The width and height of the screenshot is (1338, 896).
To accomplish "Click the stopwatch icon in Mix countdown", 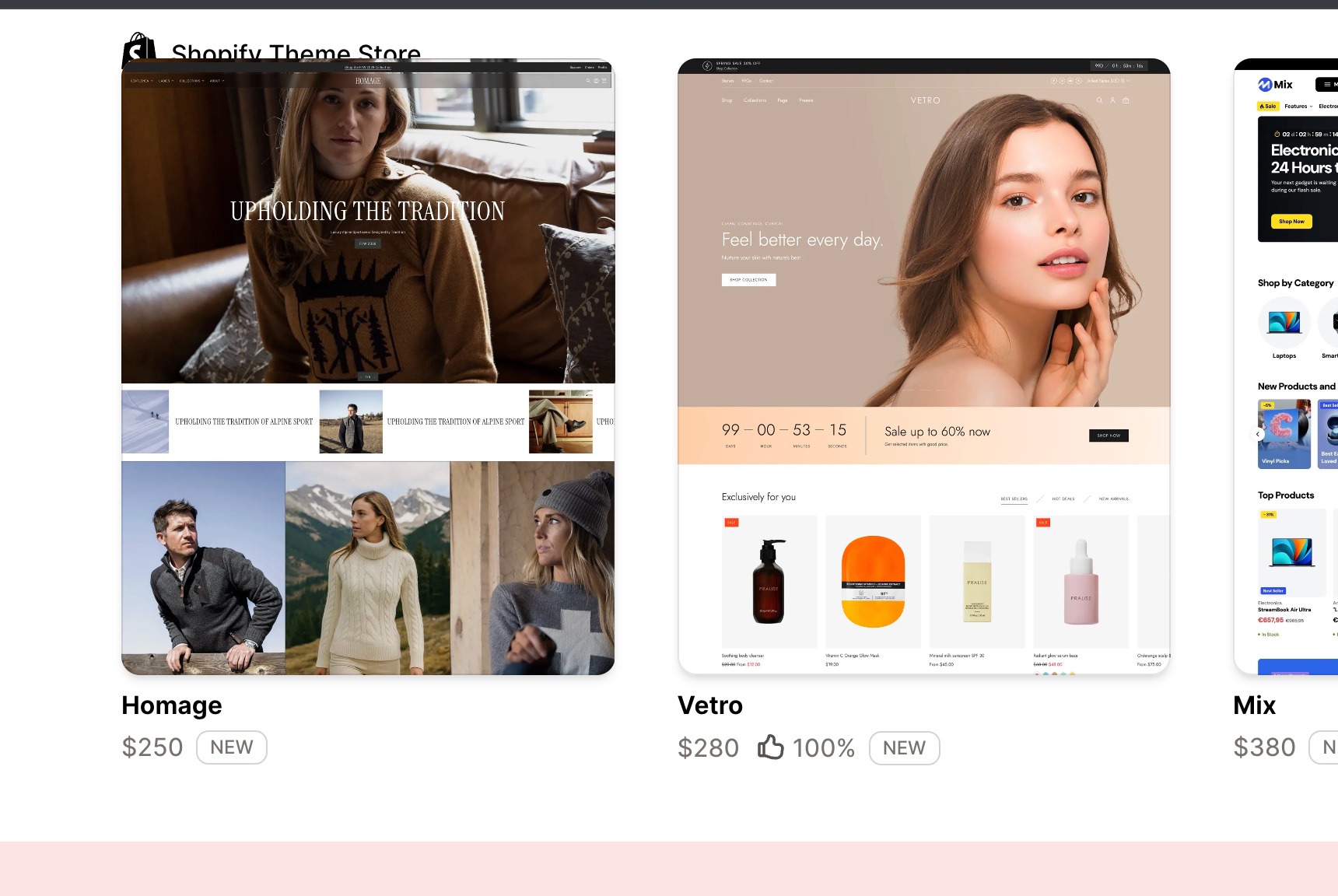I will (1277, 134).
